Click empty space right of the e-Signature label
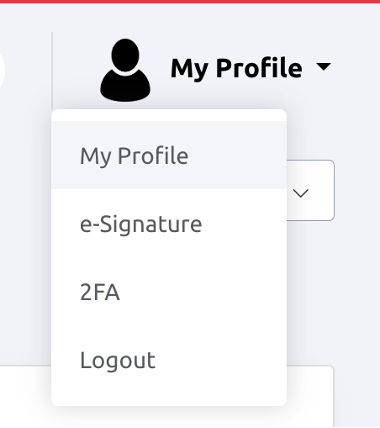The image size is (380, 428). pyautogui.click(x=244, y=224)
